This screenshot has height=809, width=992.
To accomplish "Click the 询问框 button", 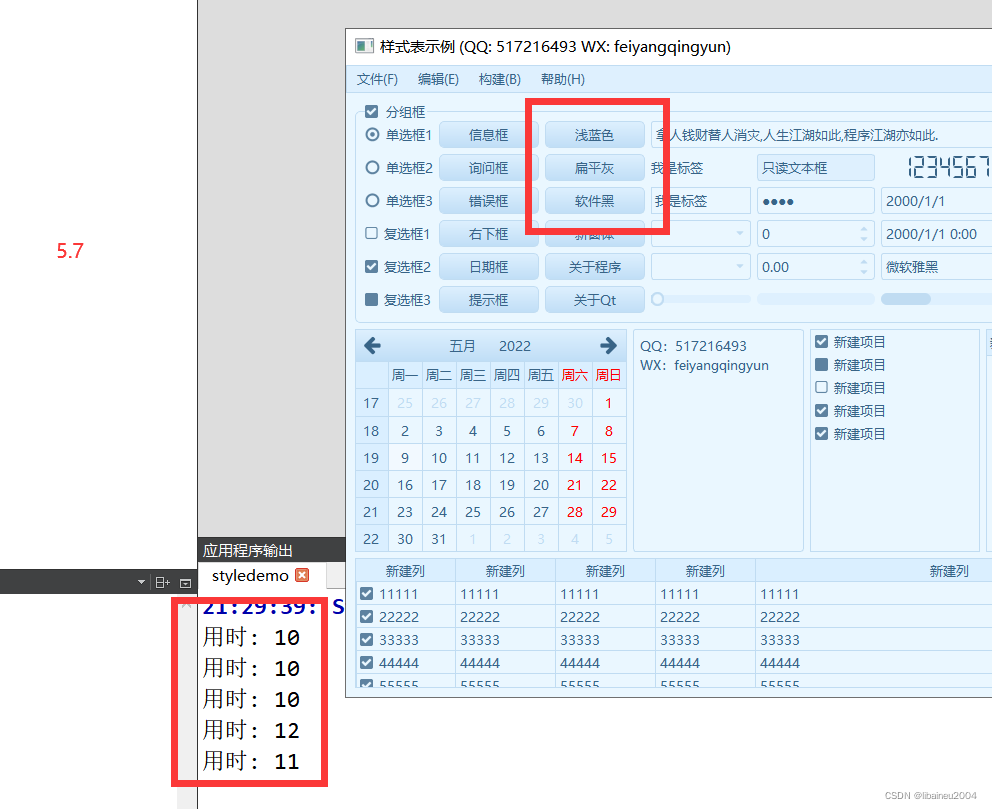I will (488, 168).
